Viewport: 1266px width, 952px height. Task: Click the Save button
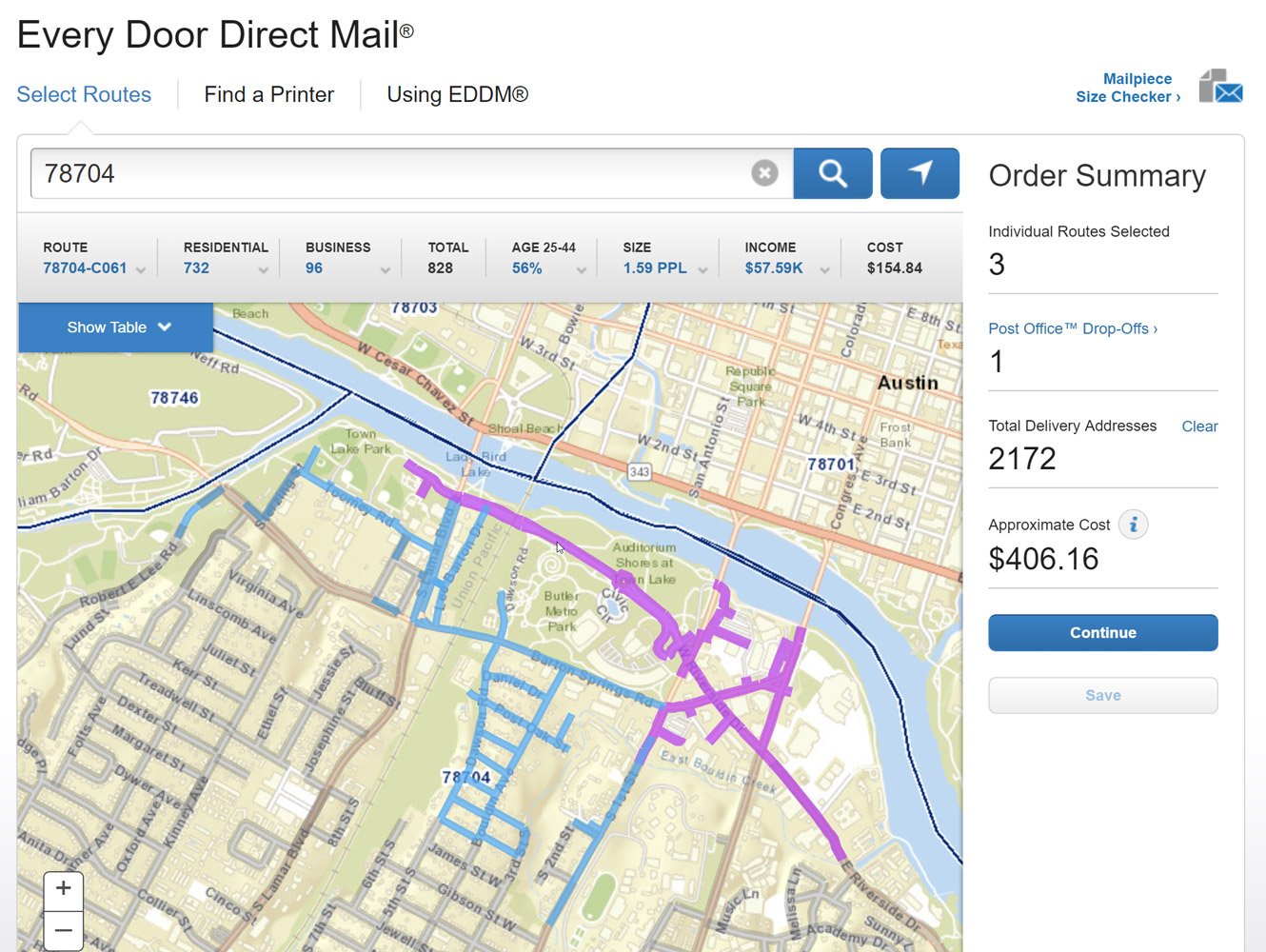pos(1103,696)
